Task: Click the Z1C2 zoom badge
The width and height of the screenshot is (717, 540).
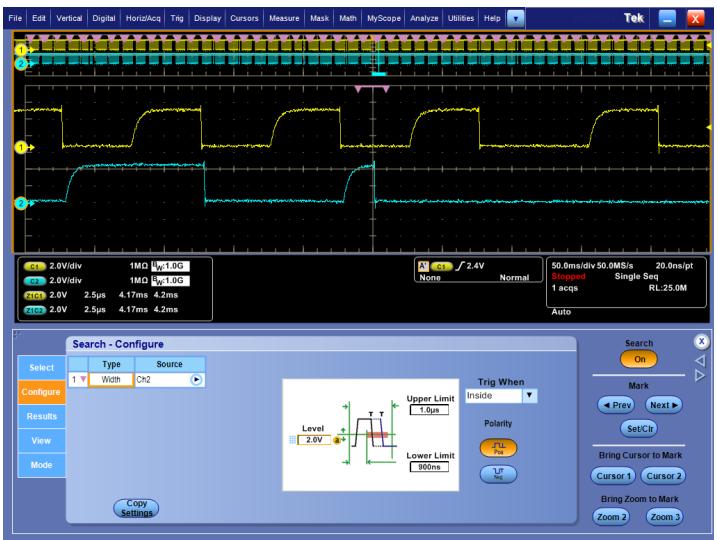Action: 35,310
